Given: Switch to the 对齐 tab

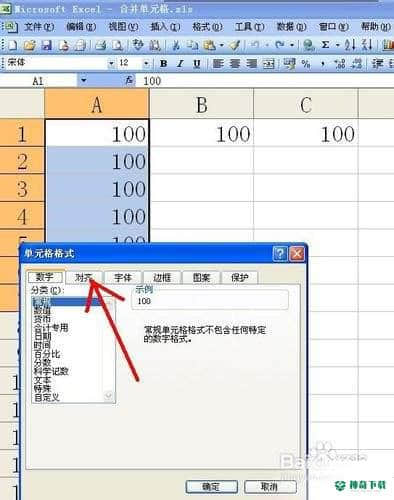Looking at the screenshot, I should click(x=83, y=277).
